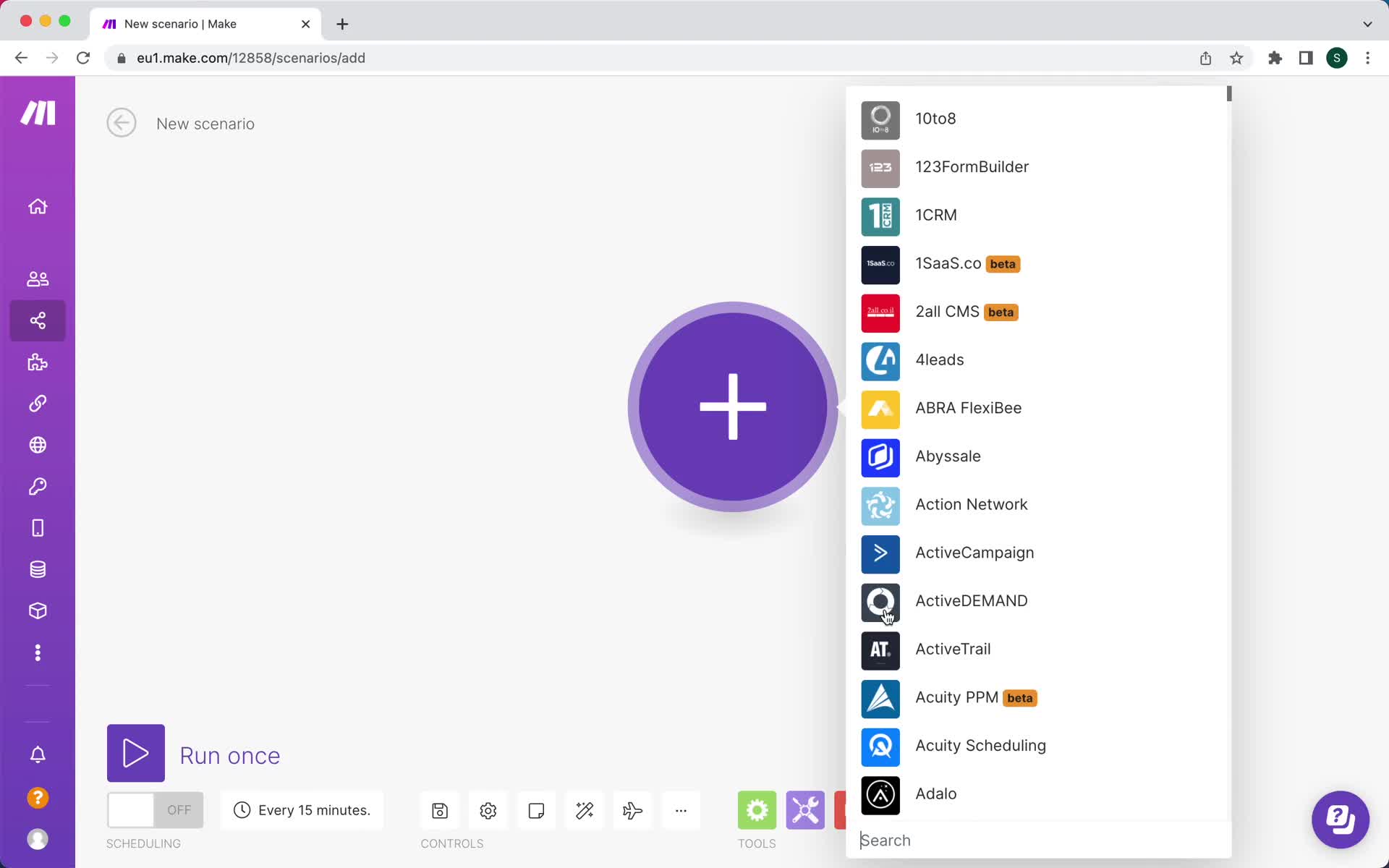Viewport: 1389px width, 868px height.
Task: Click the Save scenario disk icon
Action: [440, 811]
